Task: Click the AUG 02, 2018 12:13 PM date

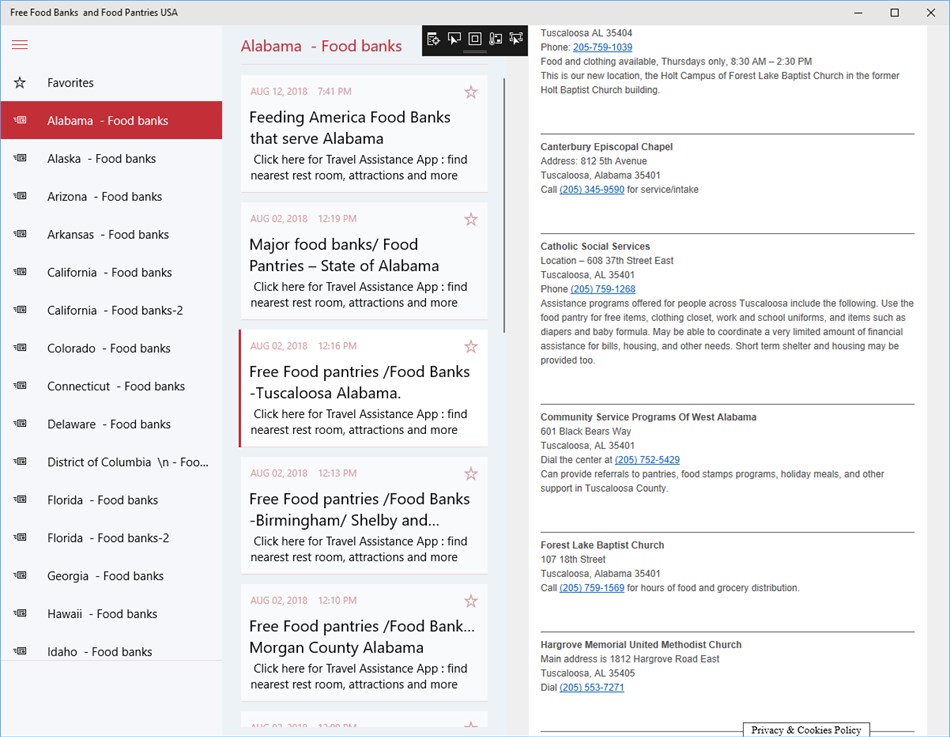Action: [304, 473]
